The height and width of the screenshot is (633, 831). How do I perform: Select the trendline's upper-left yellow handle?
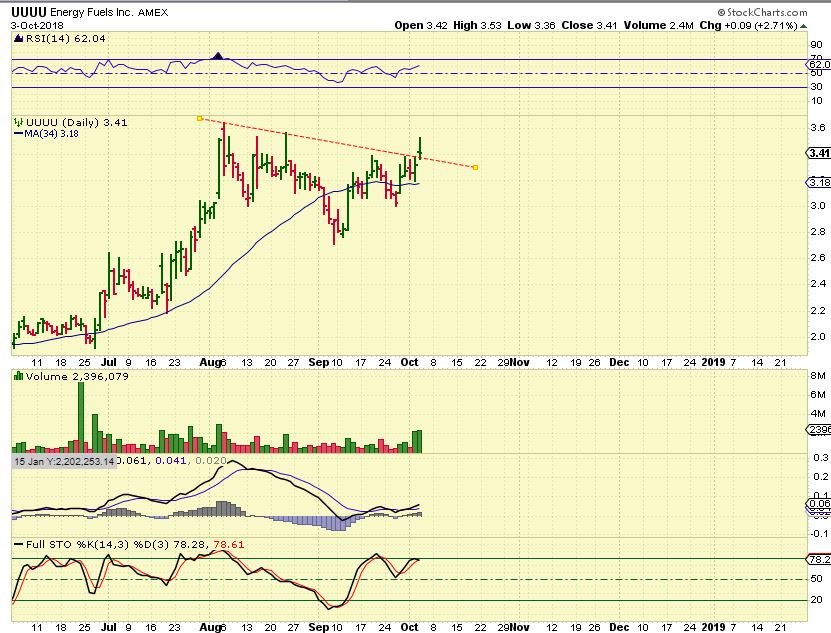click(199, 118)
